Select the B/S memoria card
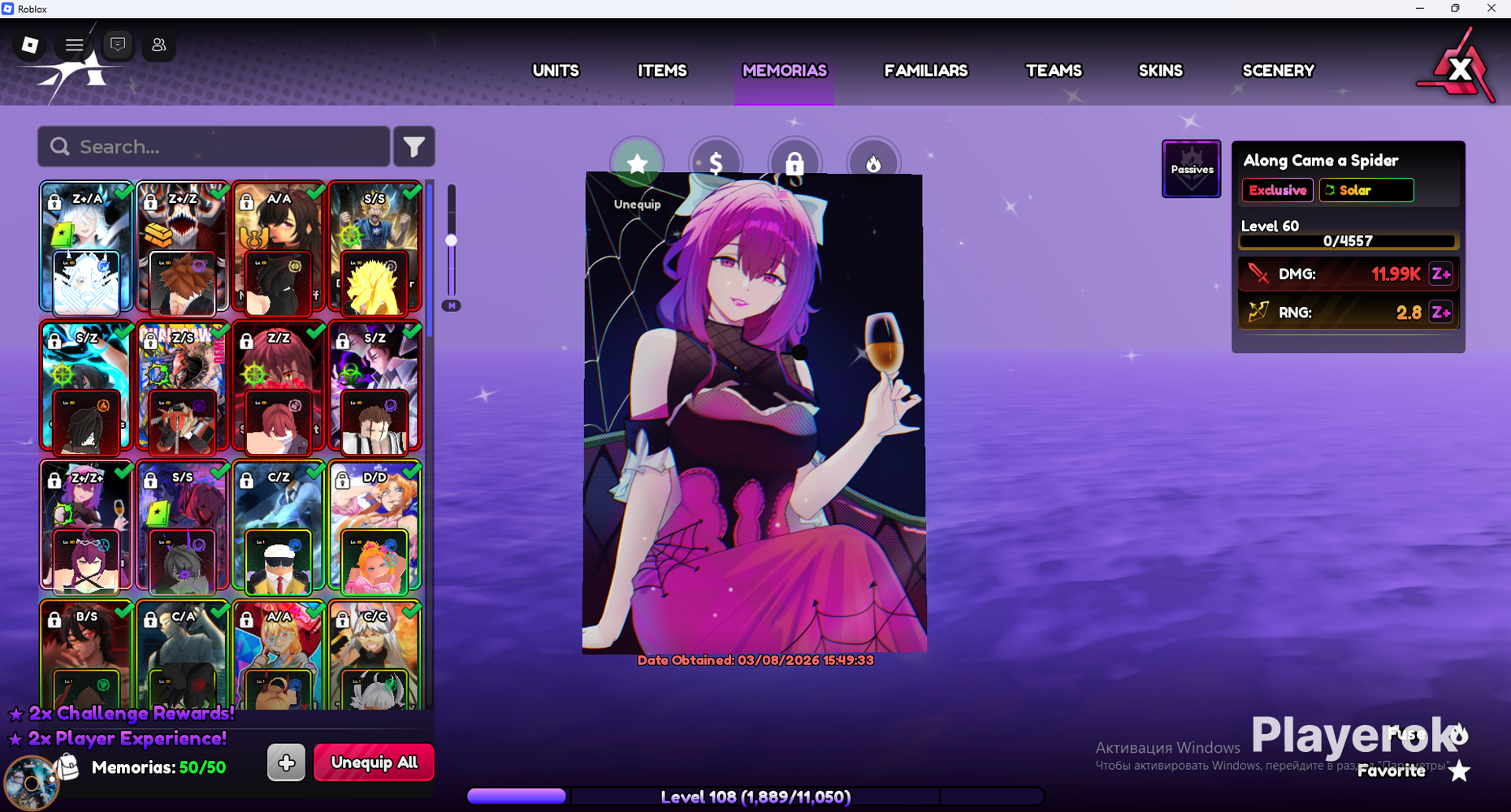The width and height of the screenshot is (1511, 812). [86, 654]
